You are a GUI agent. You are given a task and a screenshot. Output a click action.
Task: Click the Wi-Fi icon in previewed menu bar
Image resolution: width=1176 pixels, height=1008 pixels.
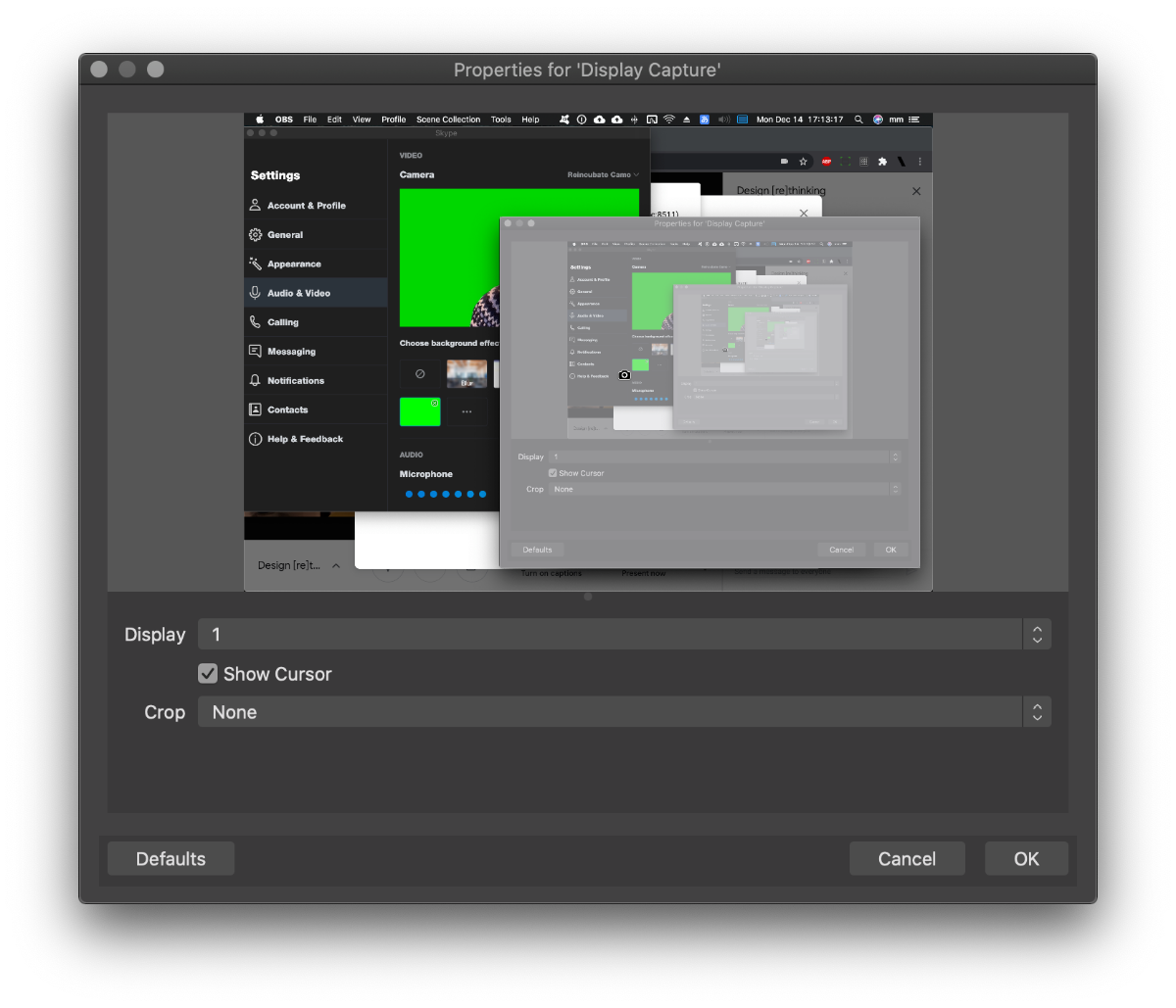[669, 120]
